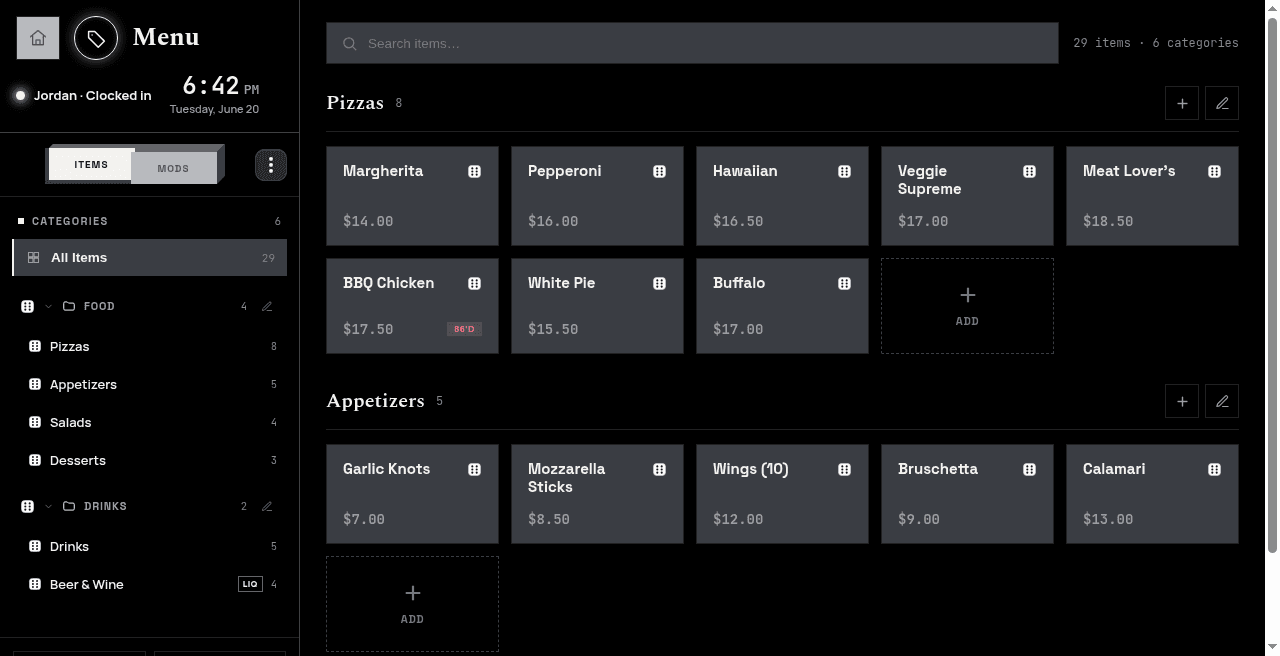Click the Search items field
Viewport: 1280px width, 656px height.
(692, 43)
